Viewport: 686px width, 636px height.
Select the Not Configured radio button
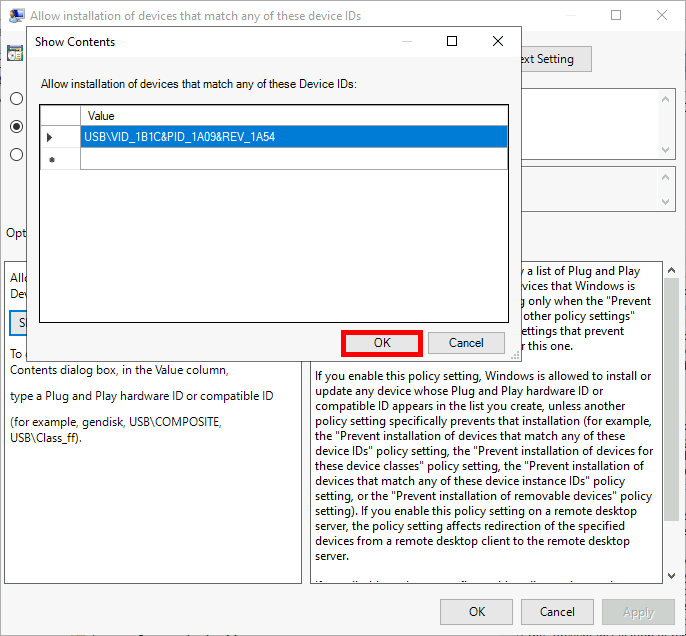tap(17, 98)
